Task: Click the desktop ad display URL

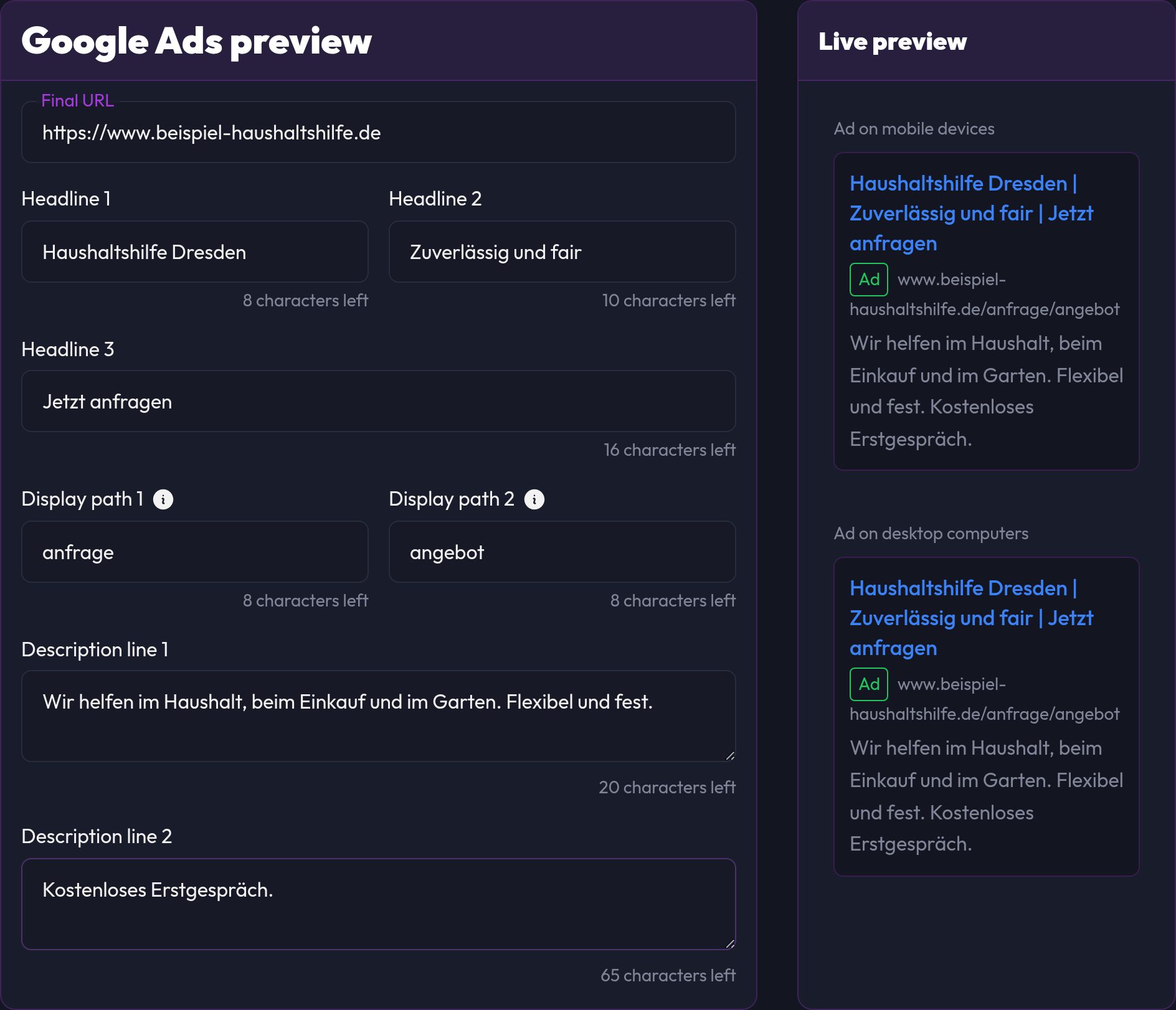Action: point(985,699)
